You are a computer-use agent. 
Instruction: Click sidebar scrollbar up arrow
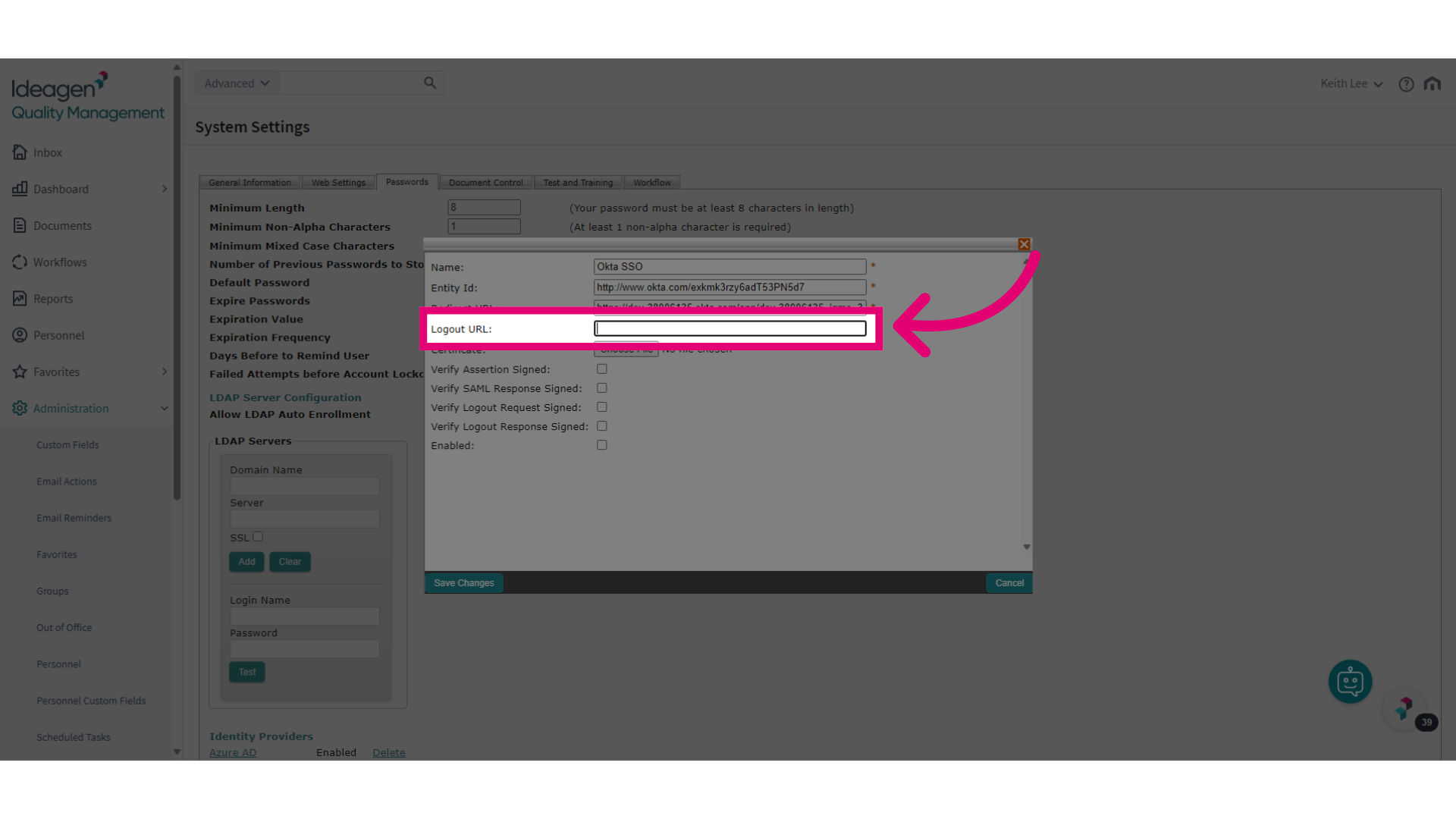[177, 67]
